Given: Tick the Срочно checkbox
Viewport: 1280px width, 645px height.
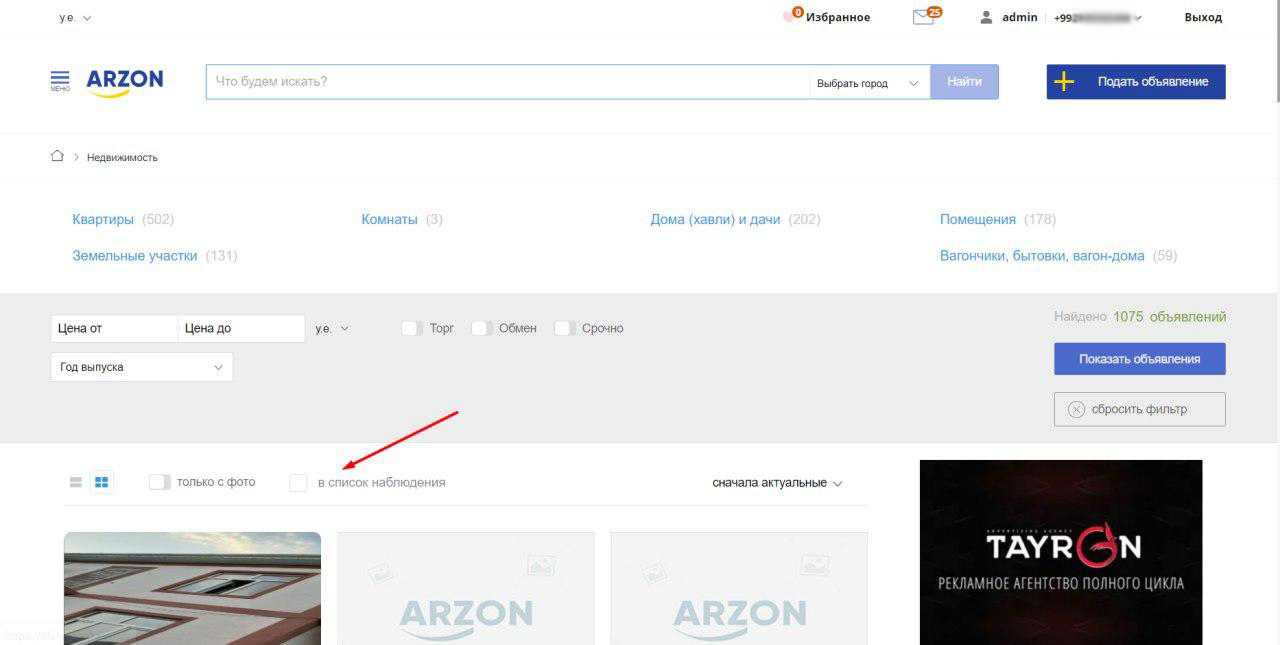Looking at the screenshot, I should click(563, 328).
